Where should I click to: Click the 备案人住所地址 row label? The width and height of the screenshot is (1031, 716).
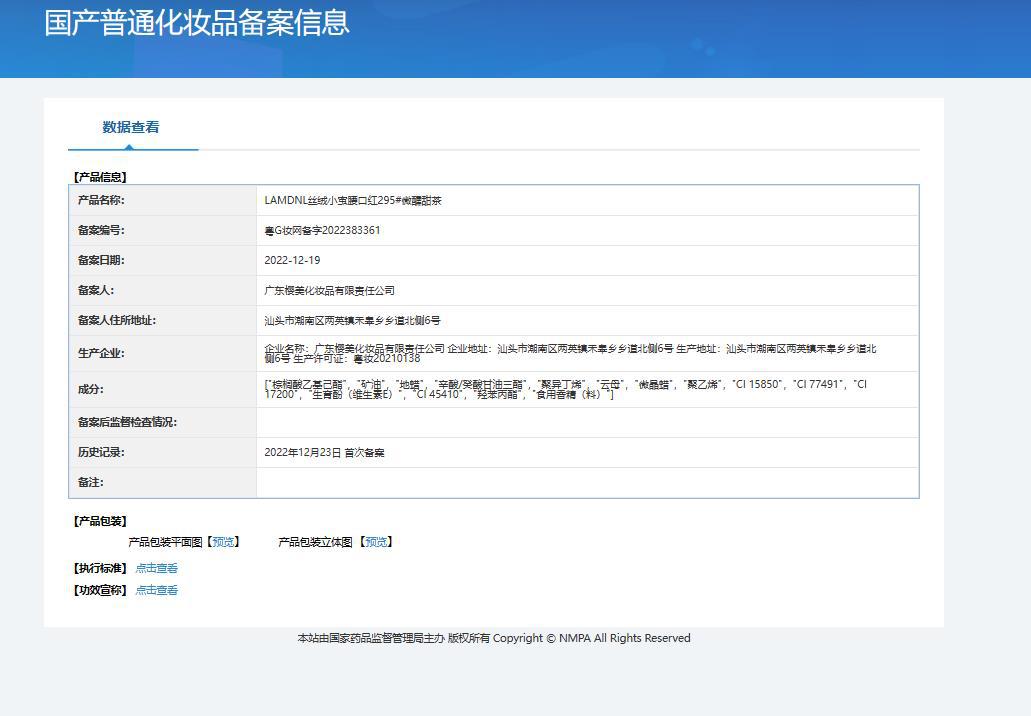117,321
